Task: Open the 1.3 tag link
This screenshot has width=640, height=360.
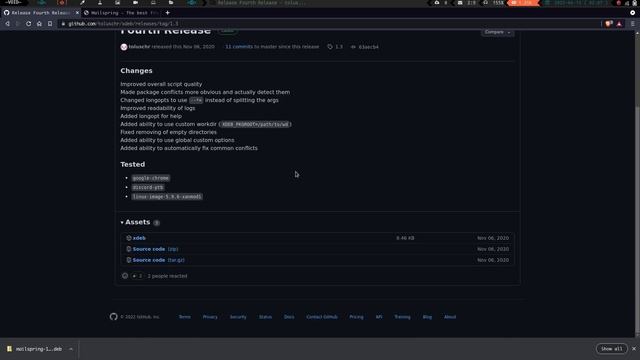Action: click(335, 47)
